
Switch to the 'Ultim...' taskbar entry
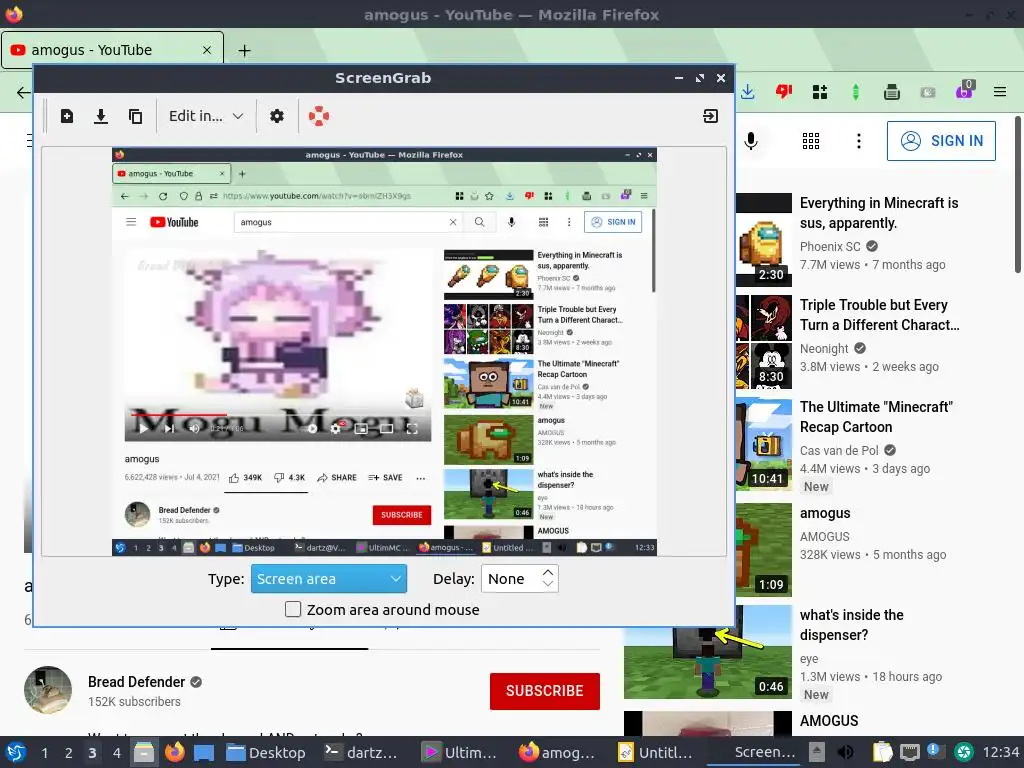tap(458, 752)
